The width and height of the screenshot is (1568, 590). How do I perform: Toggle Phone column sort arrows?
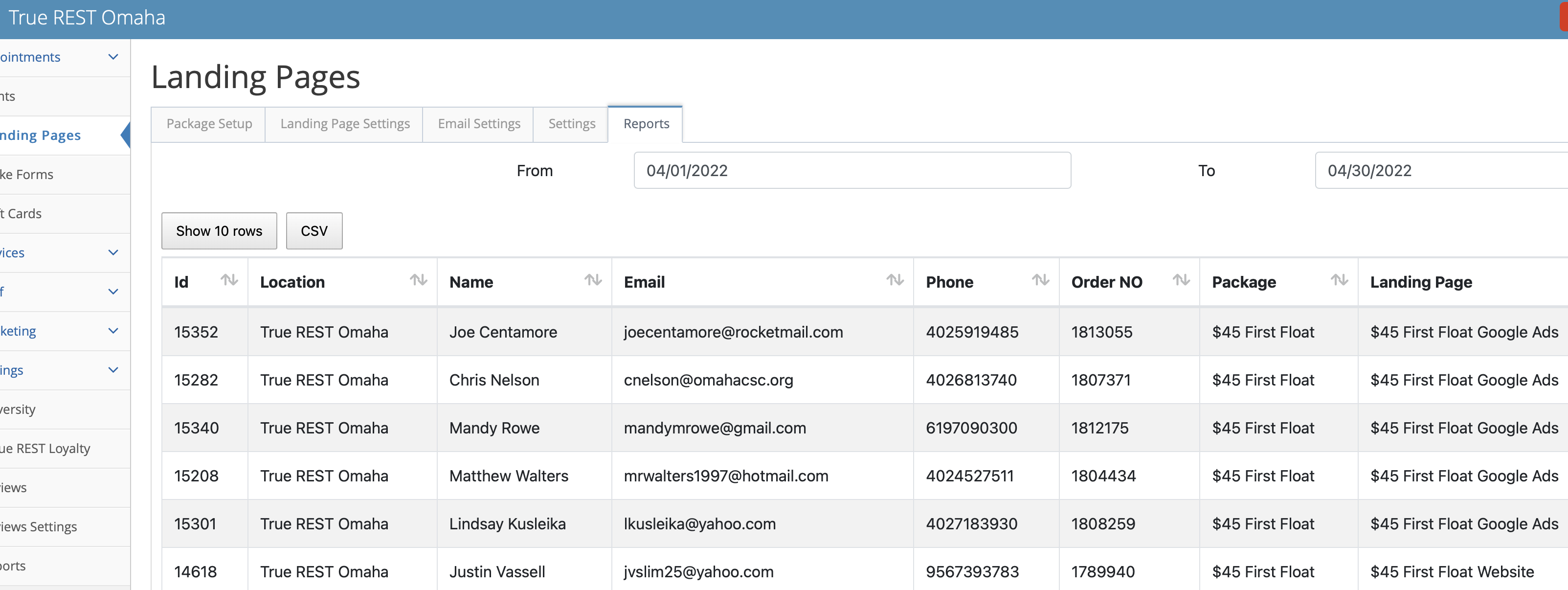click(x=1040, y=280)
